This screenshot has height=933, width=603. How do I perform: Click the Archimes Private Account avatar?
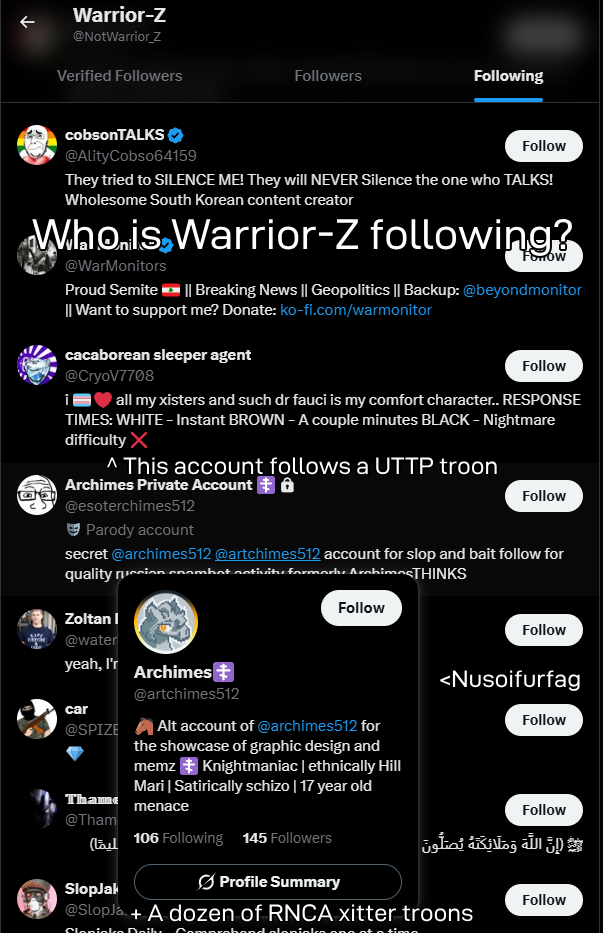coord(37,494)
